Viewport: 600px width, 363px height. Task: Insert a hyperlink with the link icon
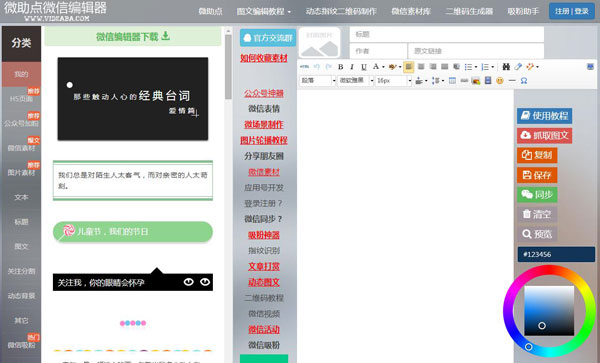(x=464, y=81)
